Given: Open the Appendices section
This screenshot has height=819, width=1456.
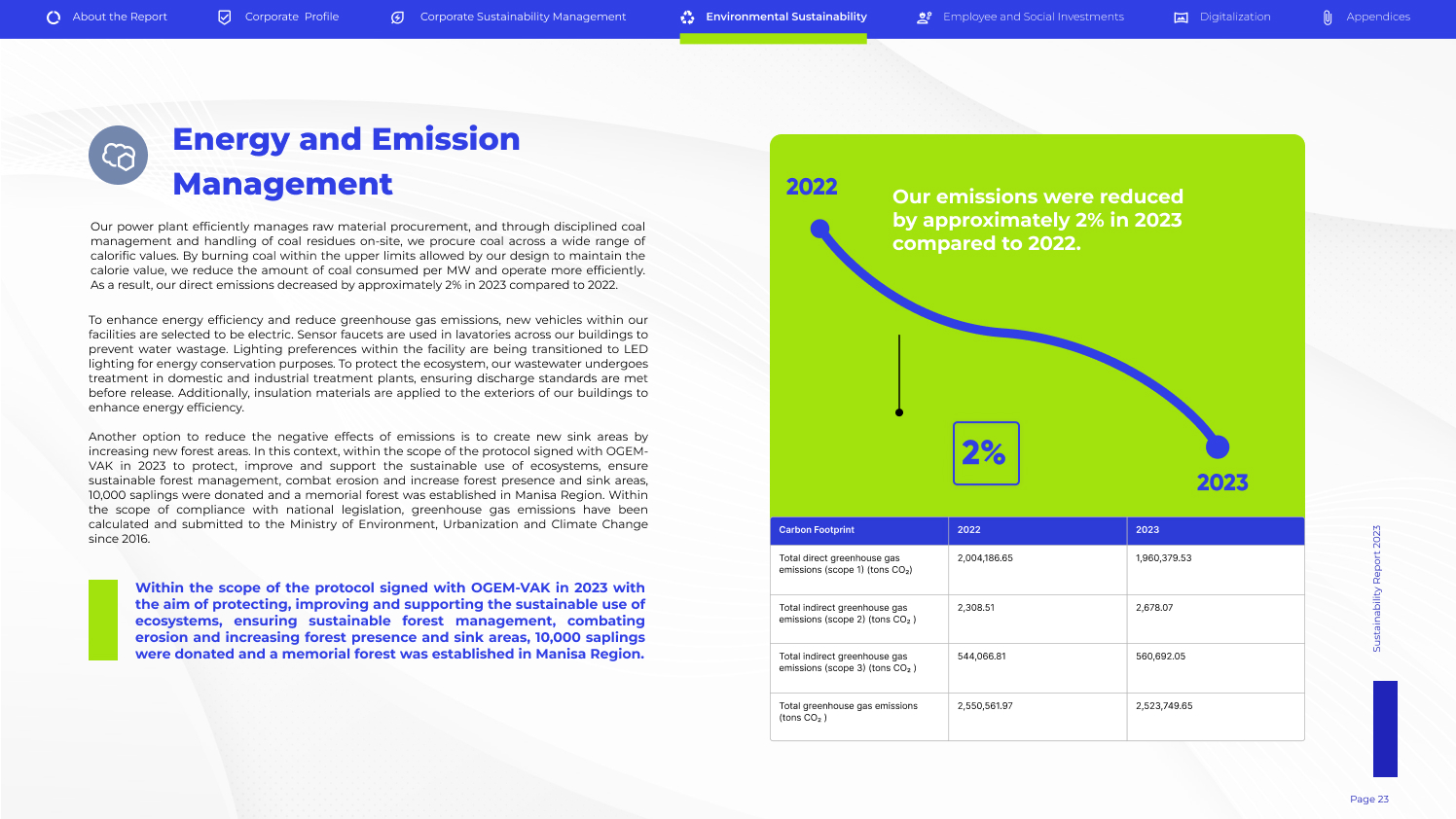Looking at the screenshot, I should 1378,17.
